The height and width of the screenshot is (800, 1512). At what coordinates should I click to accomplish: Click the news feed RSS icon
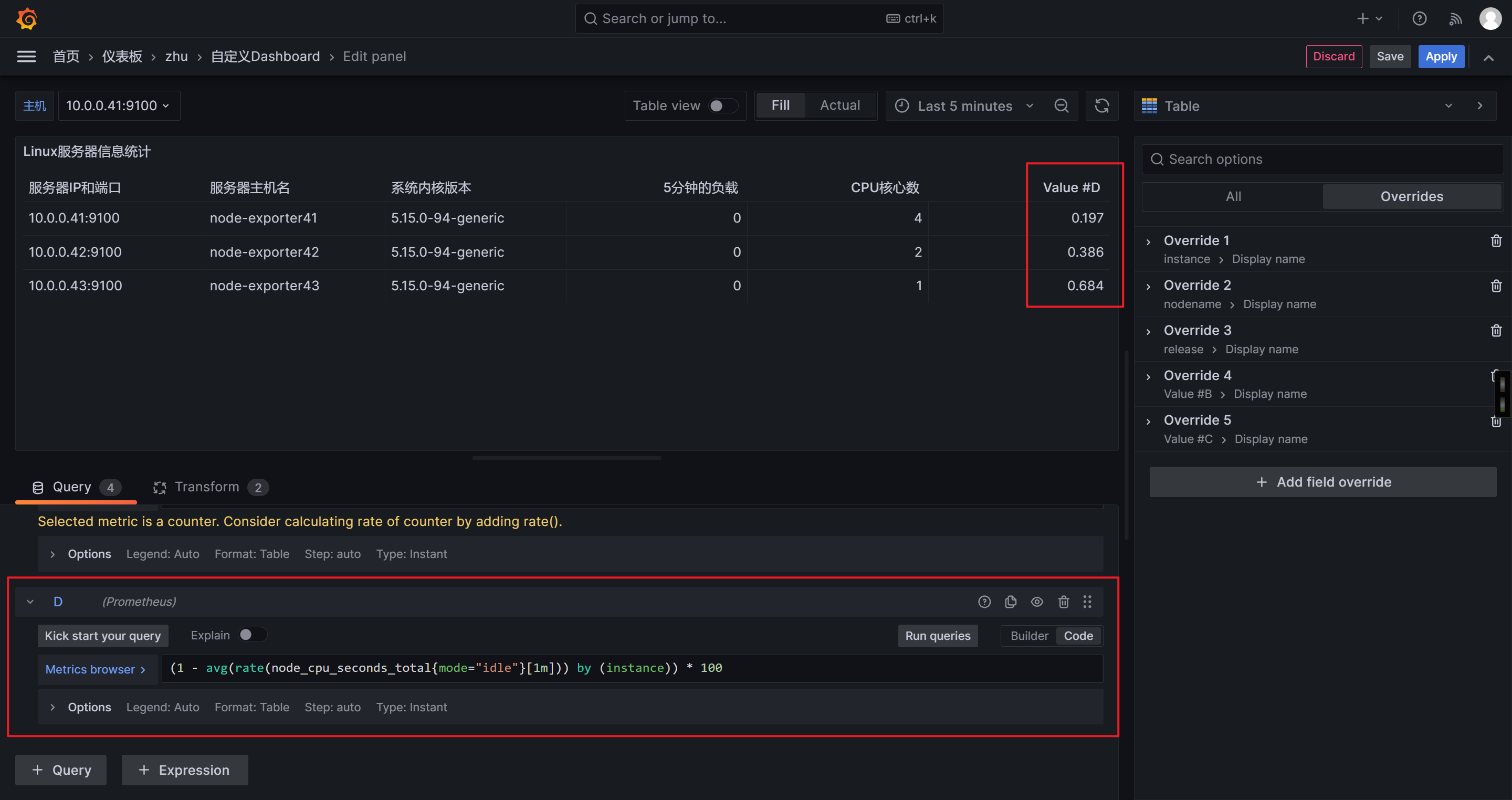pyautogui.click(x=1455, y=19)
